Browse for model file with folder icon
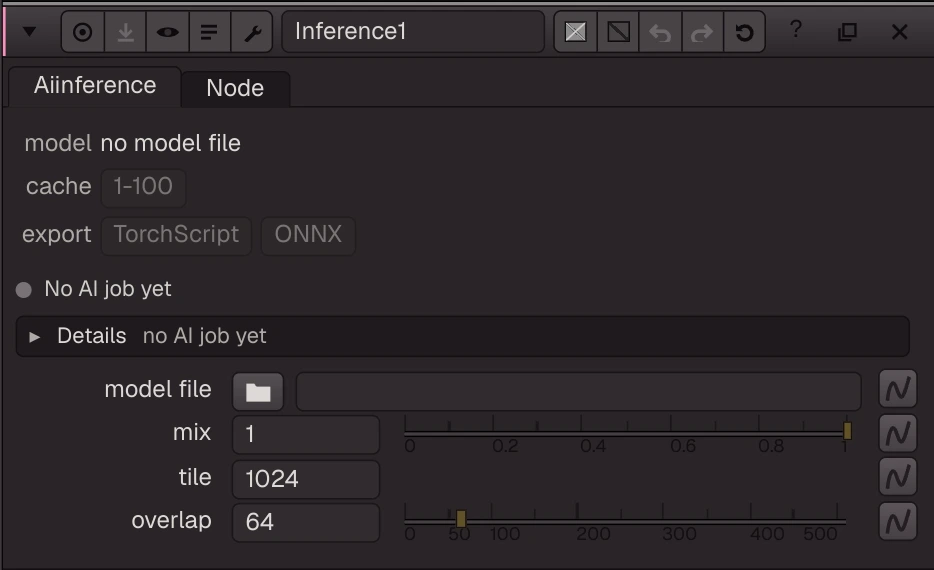This screenshot has width=934, height=570. 258,391
